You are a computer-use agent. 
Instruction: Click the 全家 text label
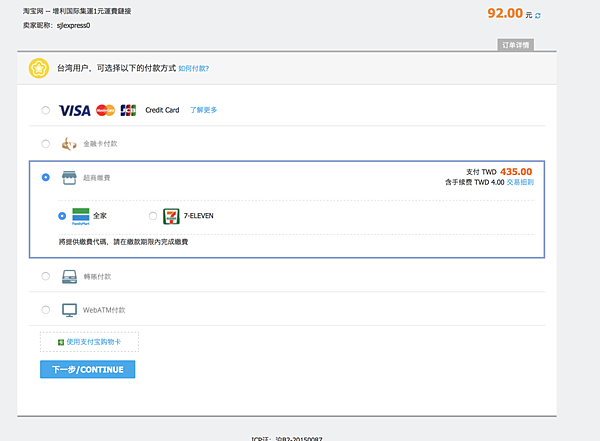pyautogui.click(x=100, y=216)
